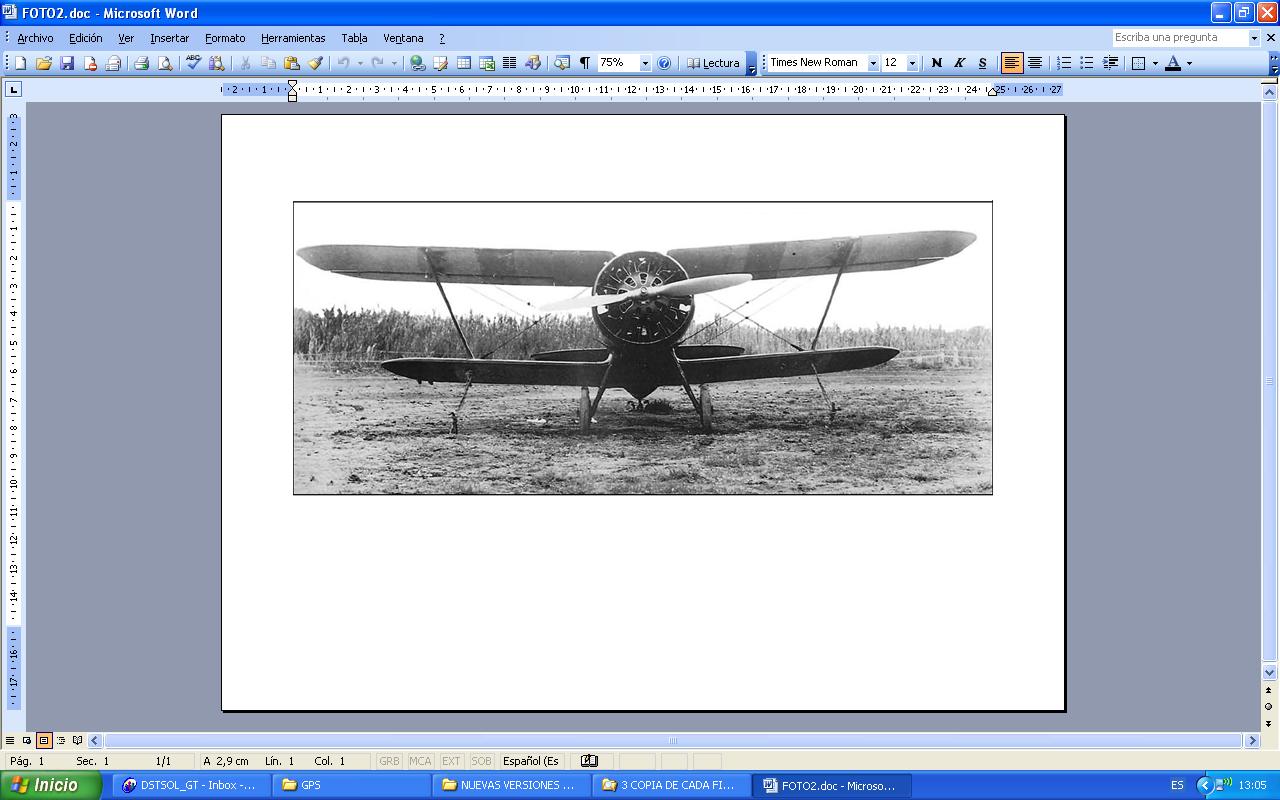The height and width of the screenshot is (800, 1280).
Task: Click the Save document icon
Action: (x=67, y=63)
